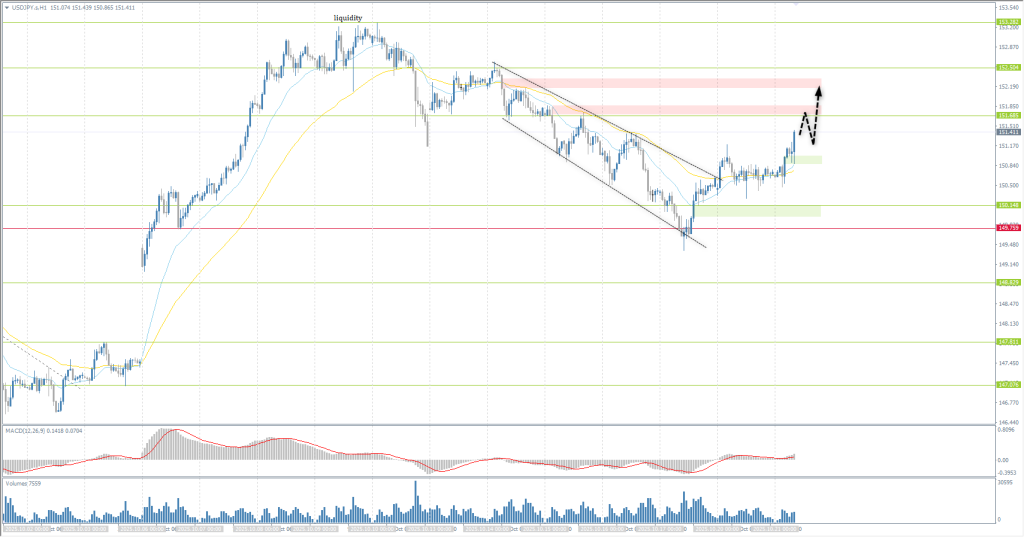Select the small green zone below current price

tap(805, 159)
